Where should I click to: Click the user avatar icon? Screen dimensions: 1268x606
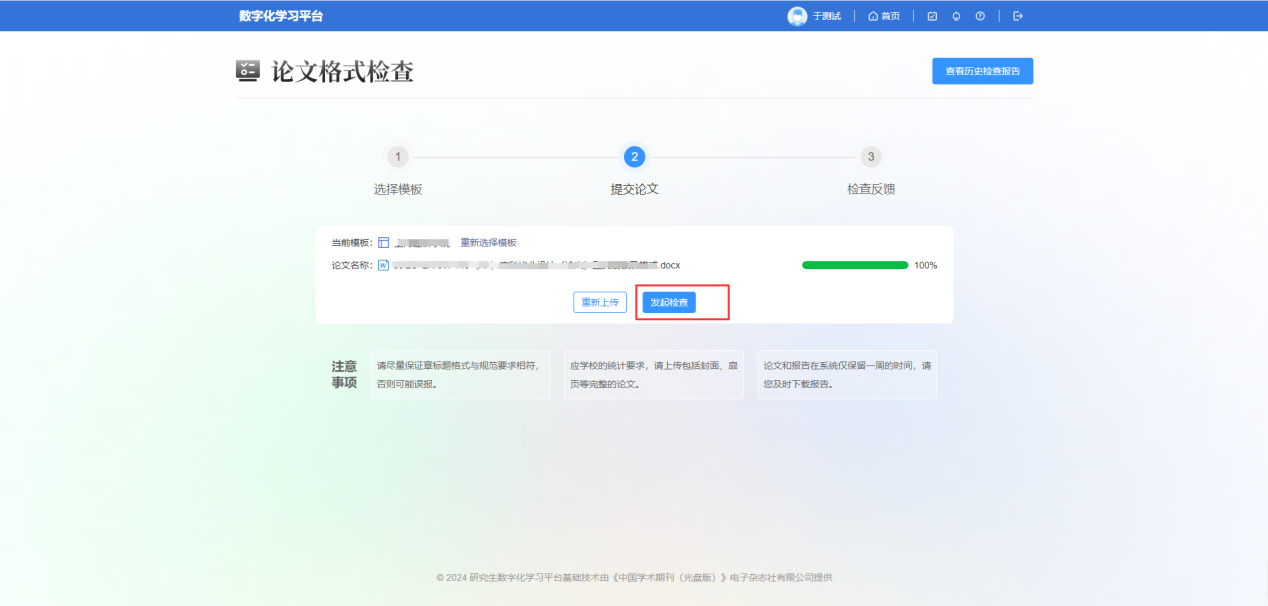tap(797, 16)
